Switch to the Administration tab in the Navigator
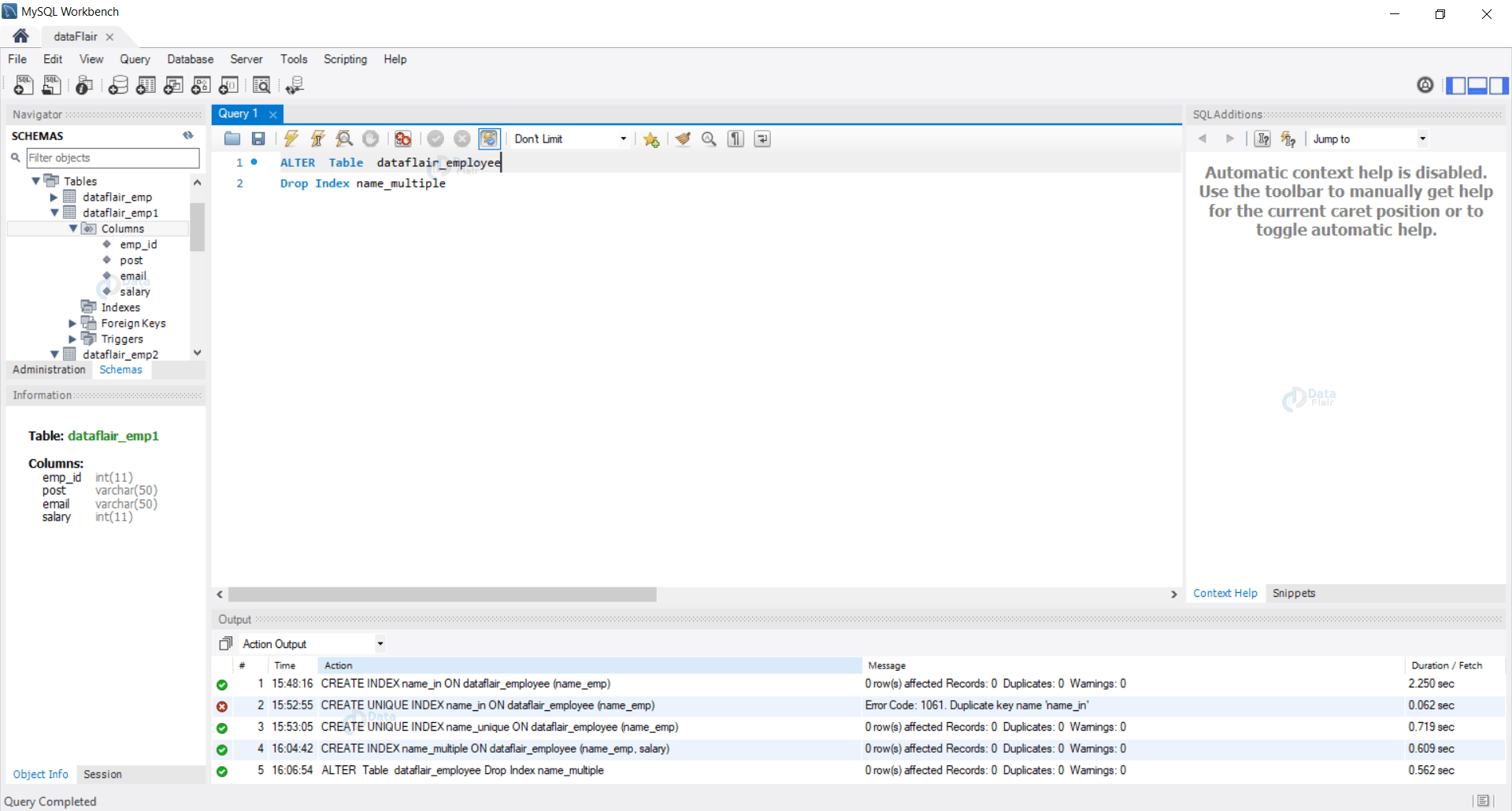 pyautogui.click(x=49, y=369)
